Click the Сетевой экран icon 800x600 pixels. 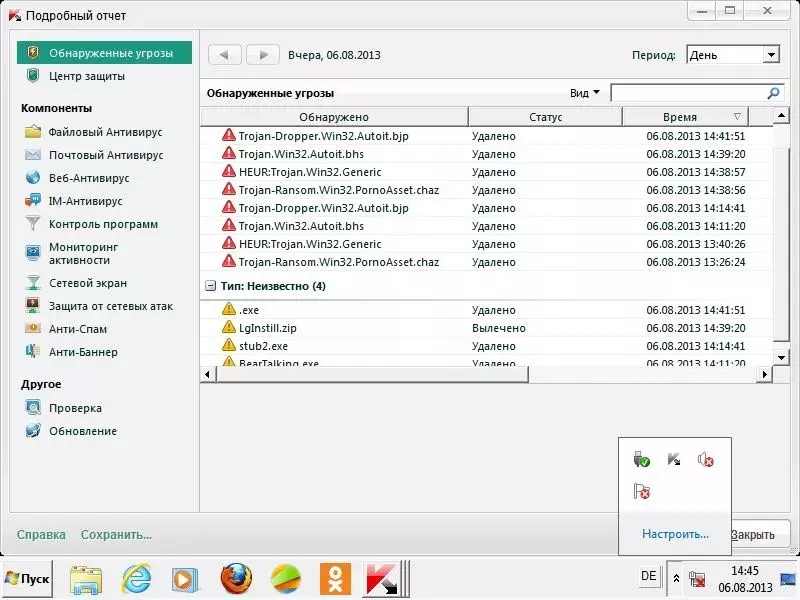[33, 283]
